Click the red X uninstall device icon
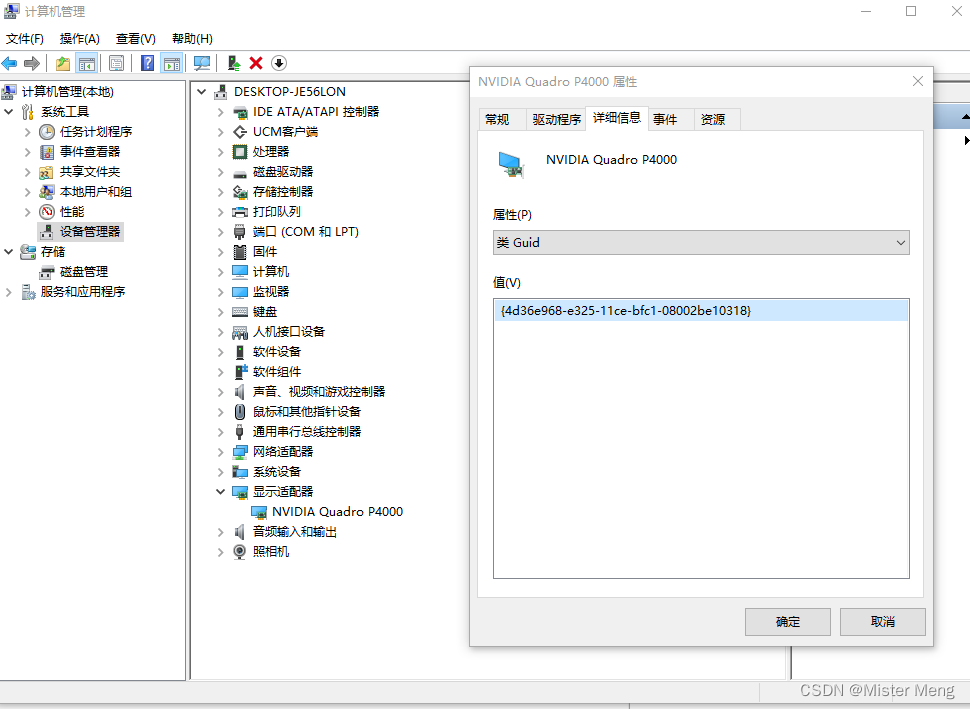Image resolution: width=970 pixels, height=709 pixels. point(256,63)
